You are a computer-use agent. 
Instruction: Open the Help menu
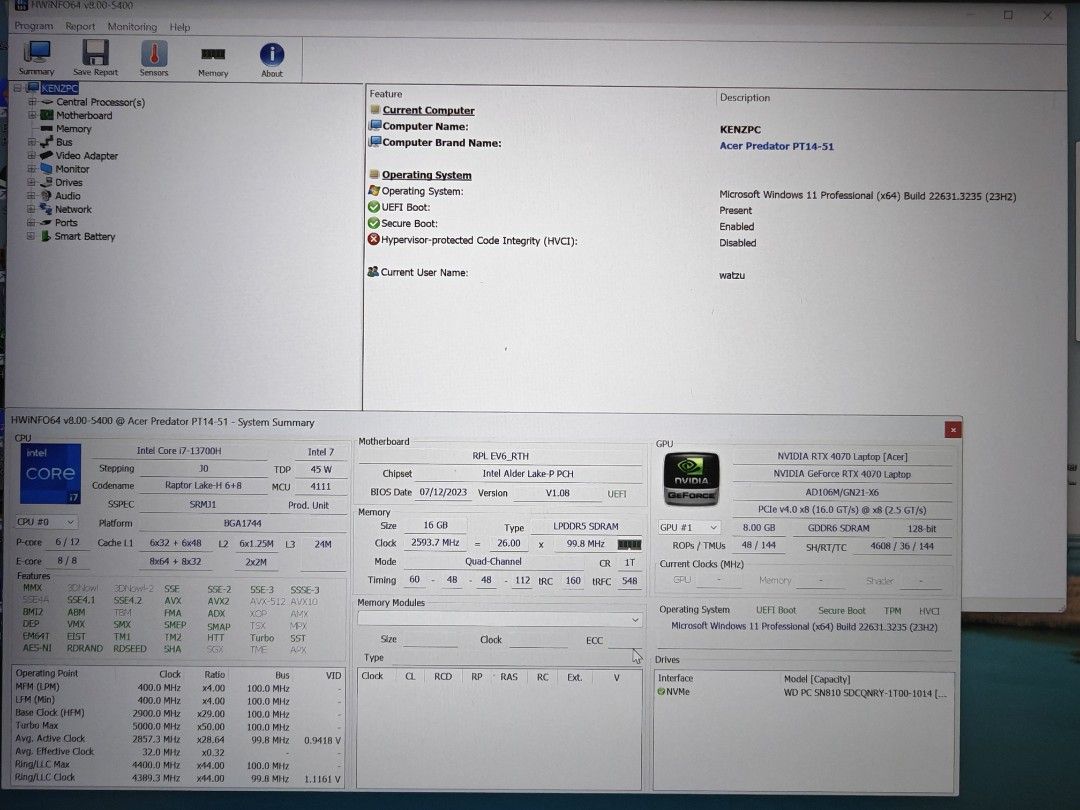tap(180, 27)
